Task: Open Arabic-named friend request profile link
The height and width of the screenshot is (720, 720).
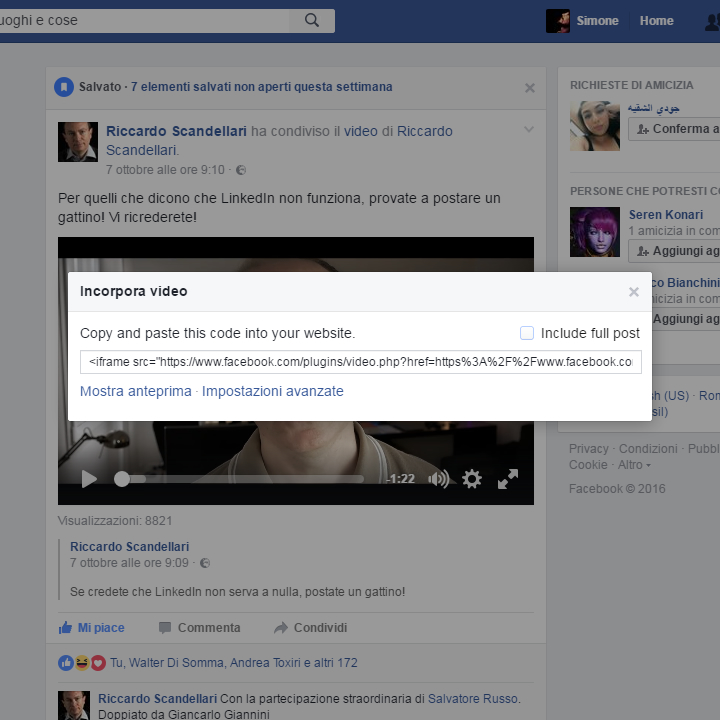Action: (x=653, y=108)
